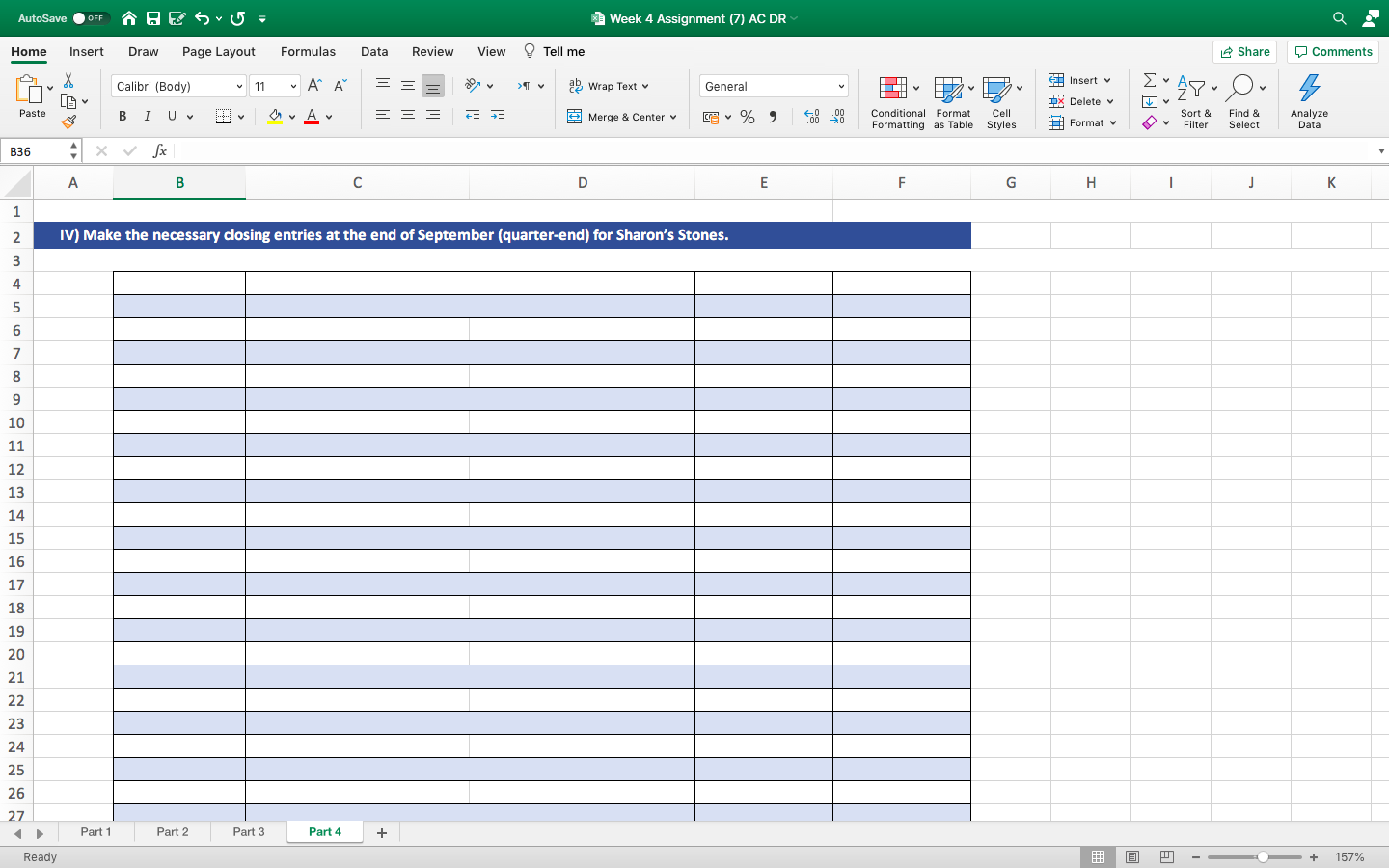Switch to Page Layout view in status bar
1389x868 pixels.
coord(1132,856)
